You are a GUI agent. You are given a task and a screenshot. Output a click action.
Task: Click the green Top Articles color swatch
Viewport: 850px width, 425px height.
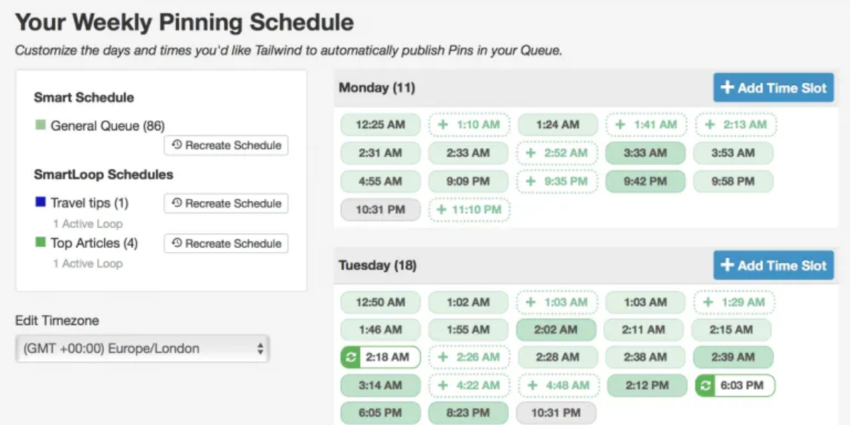[40, 243]
